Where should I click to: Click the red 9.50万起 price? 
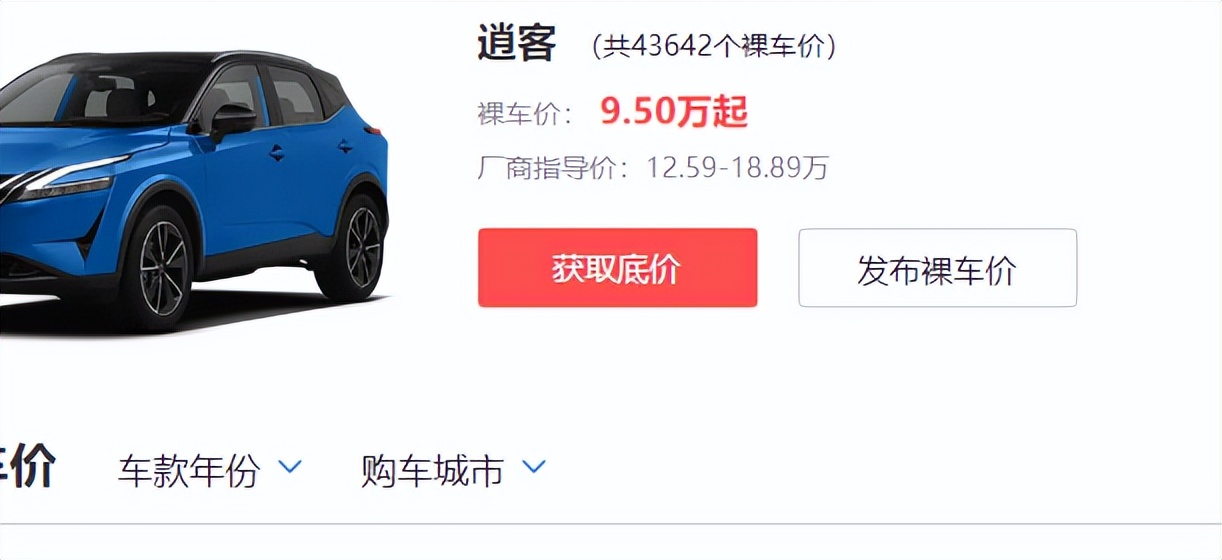[x=674, y=112]
